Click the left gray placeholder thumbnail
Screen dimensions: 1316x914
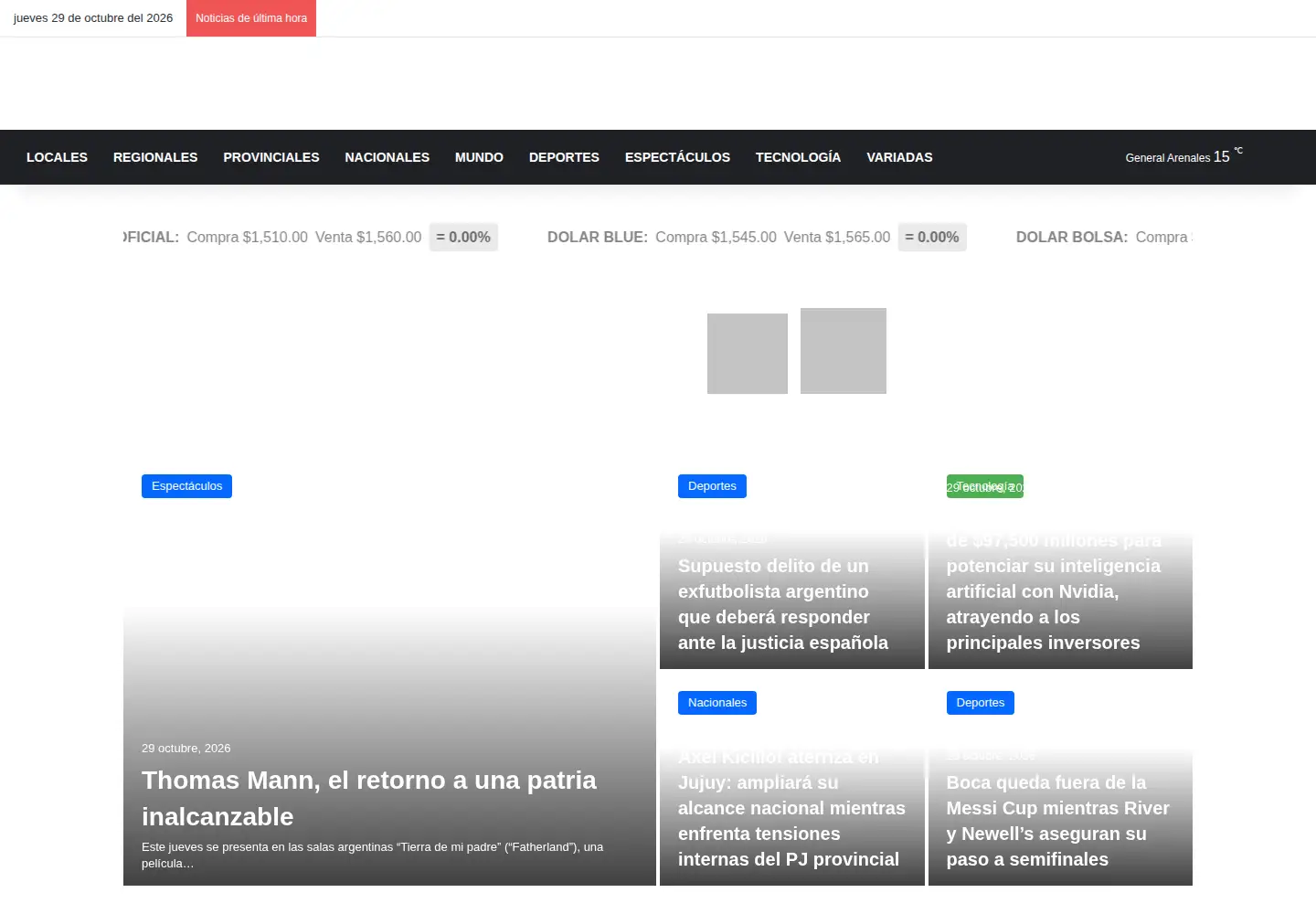click(748, 354)
